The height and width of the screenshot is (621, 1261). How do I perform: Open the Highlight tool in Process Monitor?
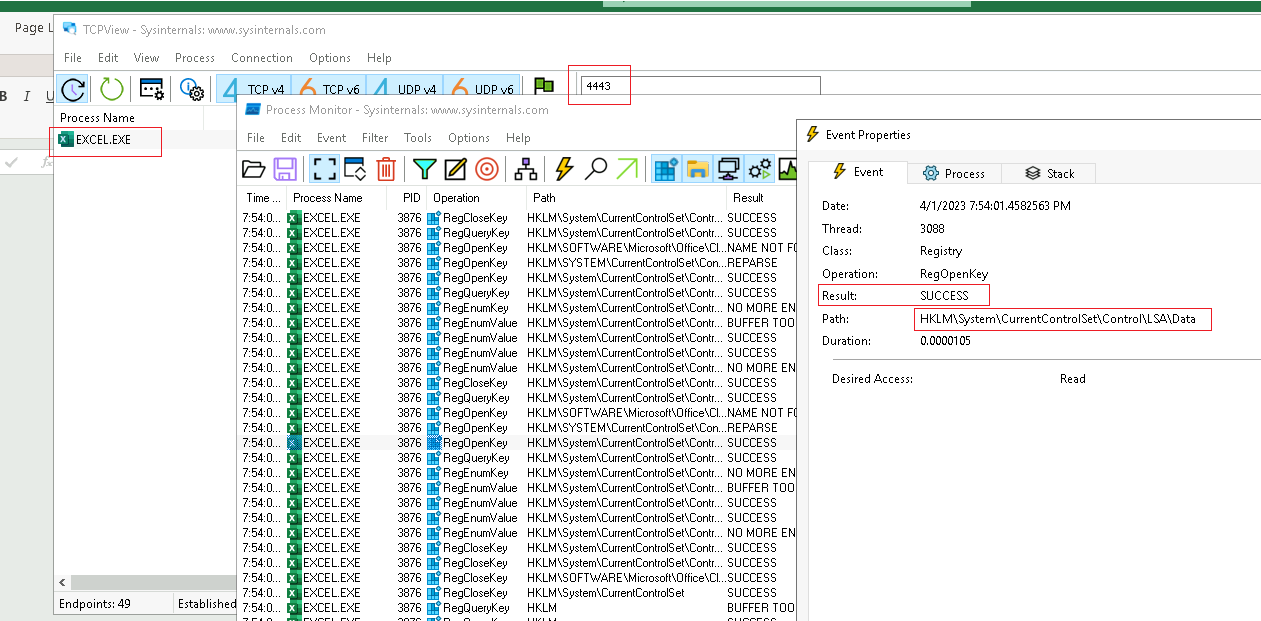(456, 169)
